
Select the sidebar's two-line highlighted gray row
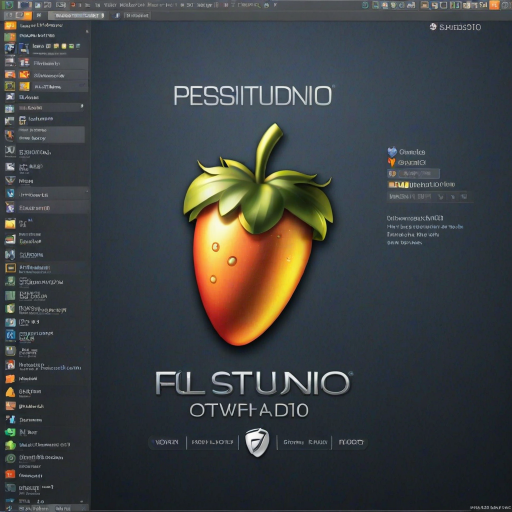(50, 134)
